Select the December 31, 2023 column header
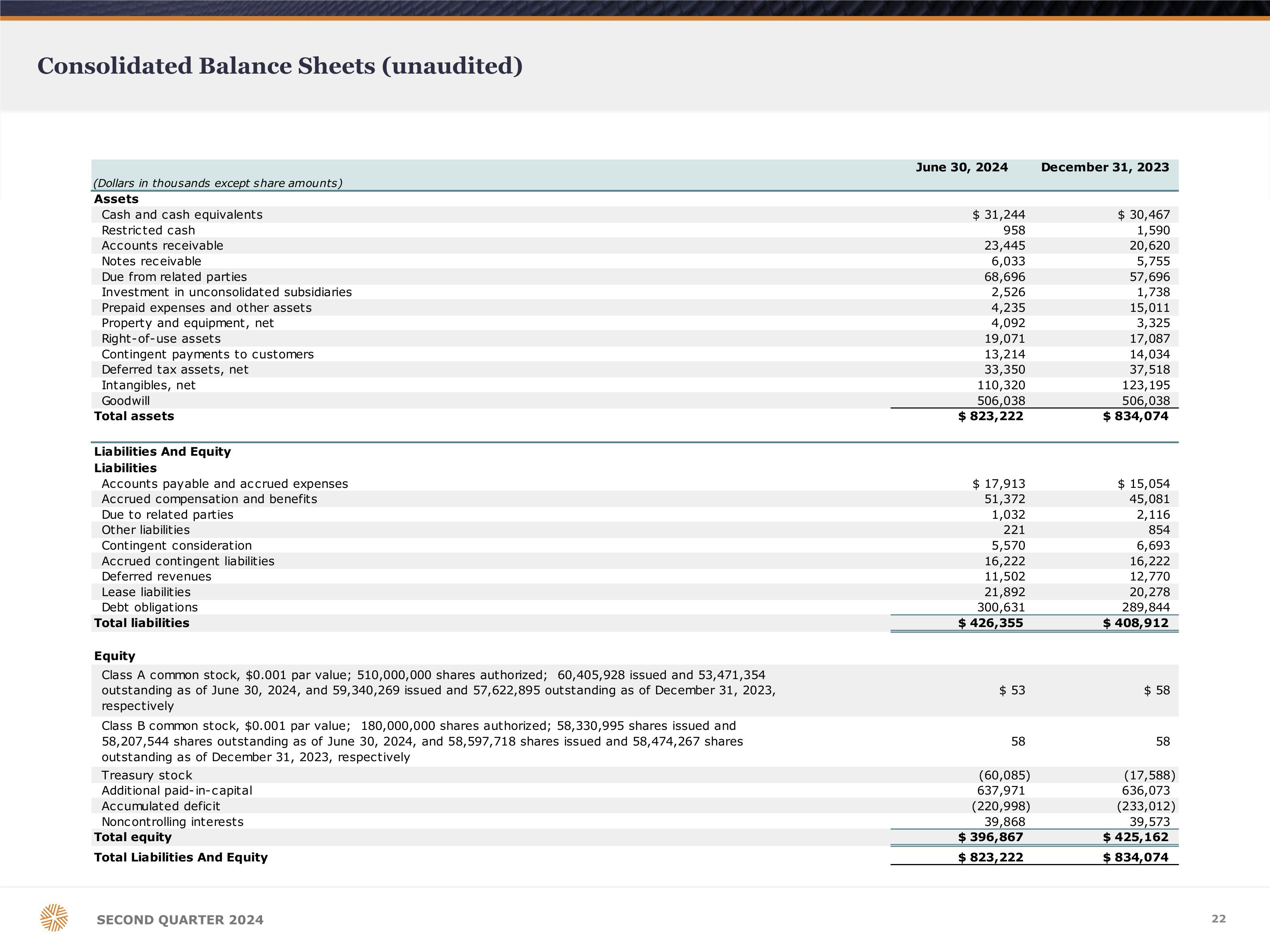Viewport: 1270px width, 952px height. (1104, 167)
